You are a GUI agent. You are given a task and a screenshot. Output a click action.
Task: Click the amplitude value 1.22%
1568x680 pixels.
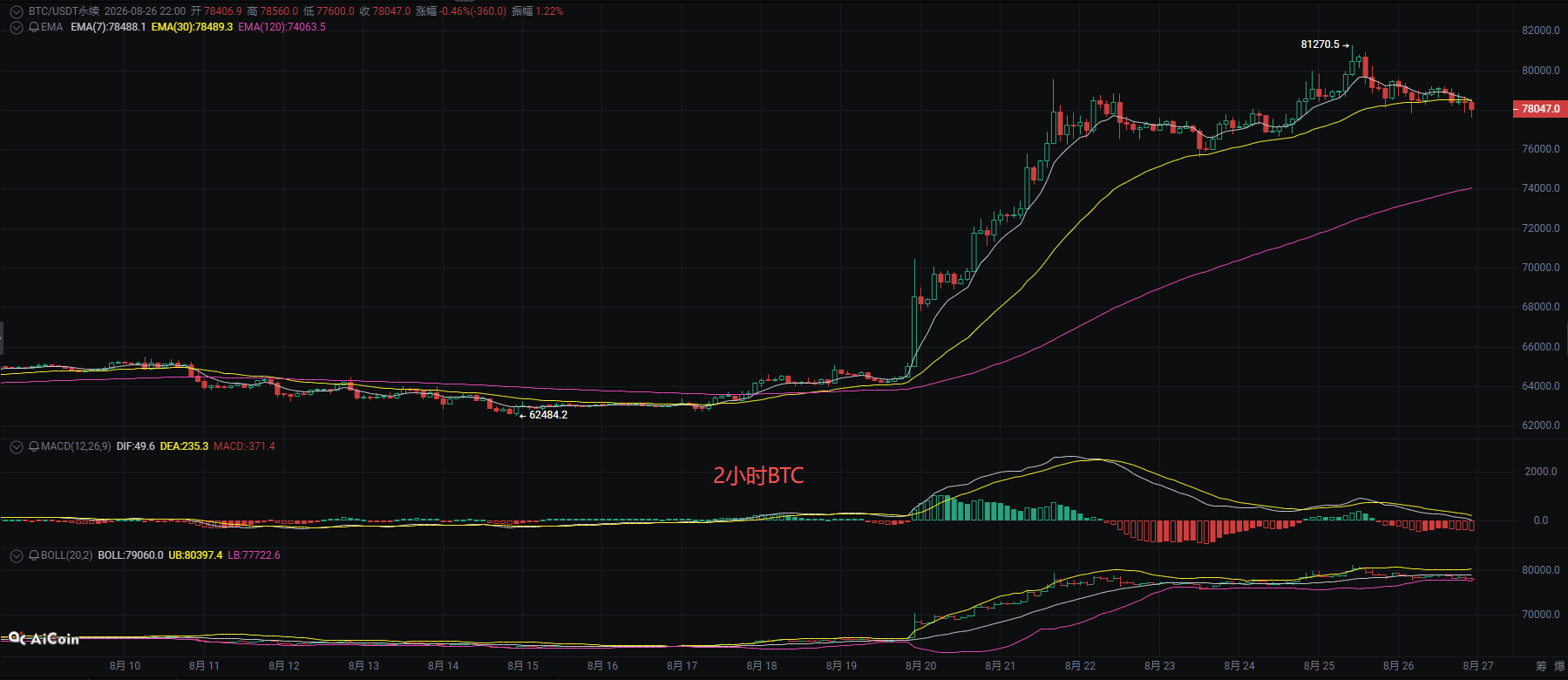point(549,11)
